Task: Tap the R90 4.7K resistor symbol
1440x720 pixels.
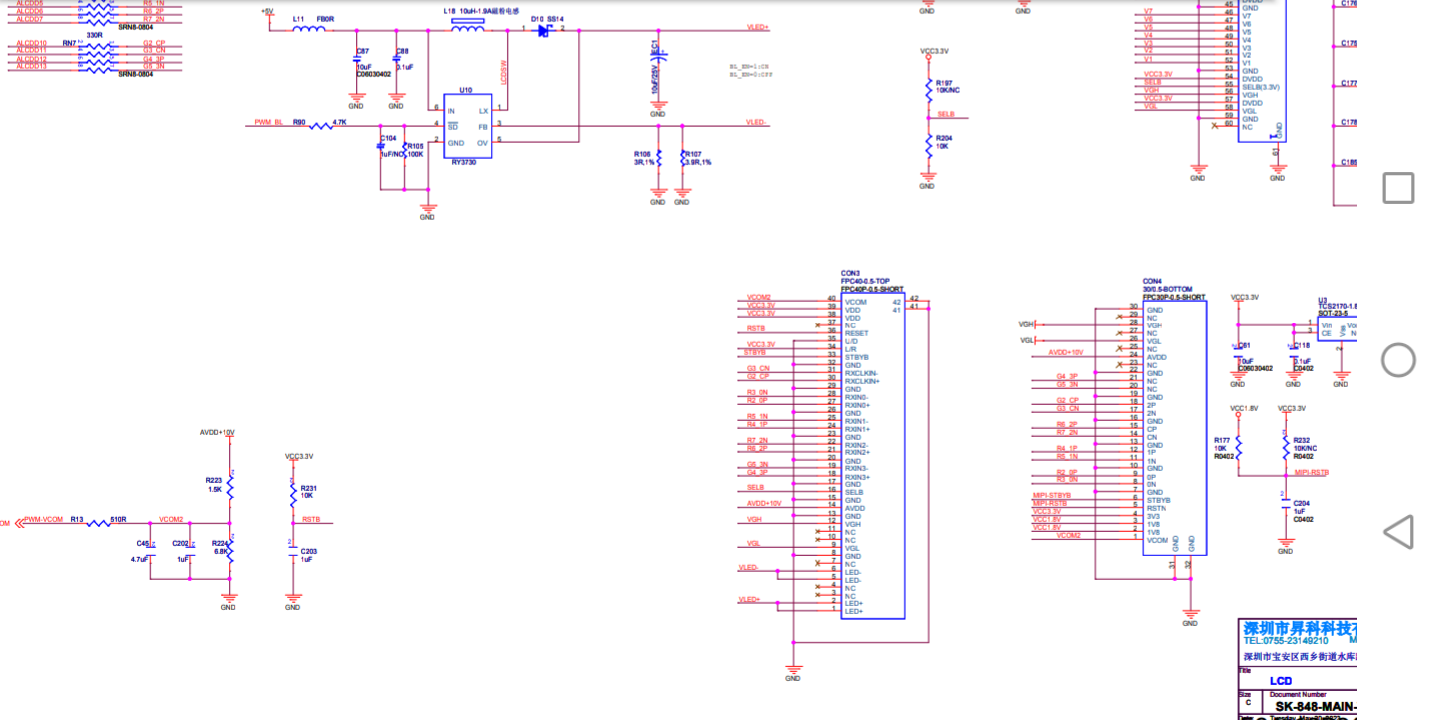Action: 321,126
